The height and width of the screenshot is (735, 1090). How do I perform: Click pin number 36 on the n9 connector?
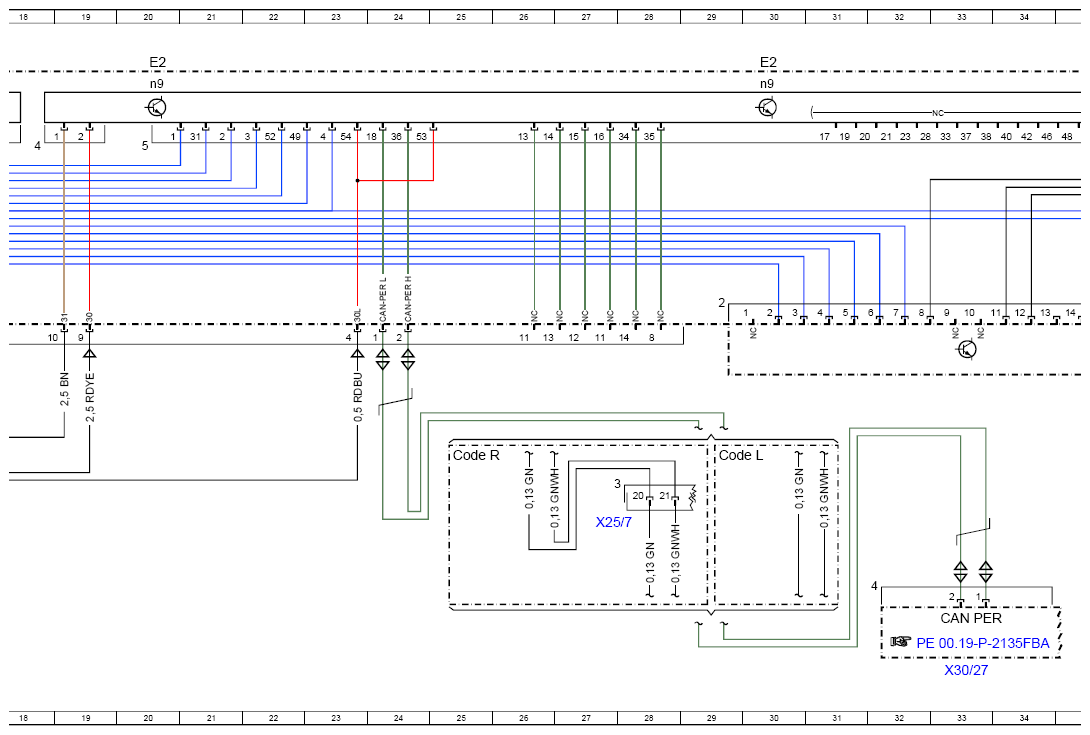[396, 137]
